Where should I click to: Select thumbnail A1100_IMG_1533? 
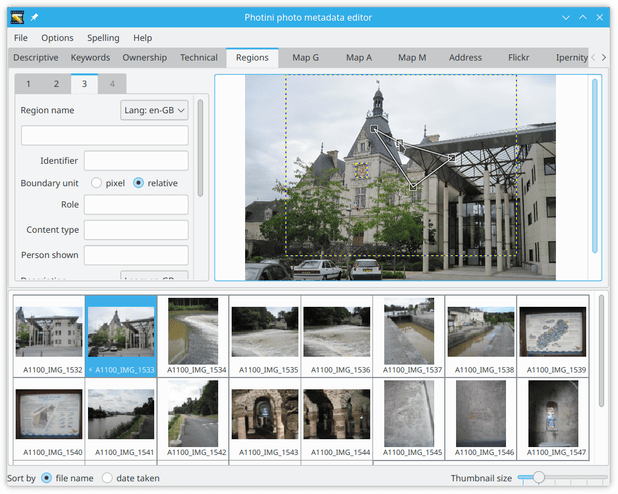pyautogui.click(x=121, y=336)
